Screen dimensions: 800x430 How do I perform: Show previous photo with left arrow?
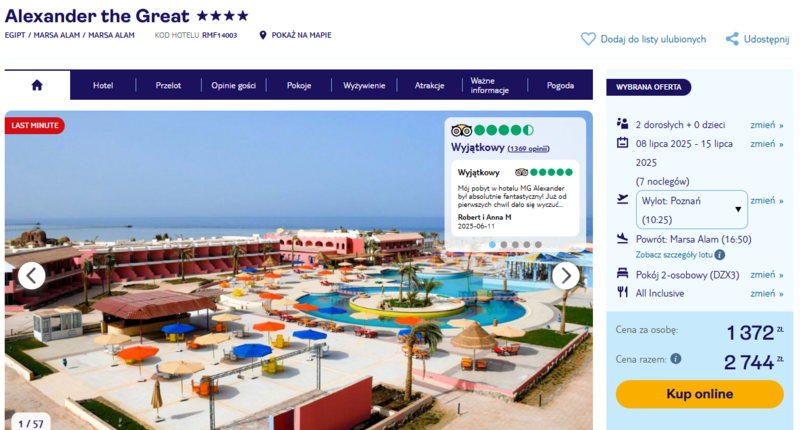(x=32, y=276)
